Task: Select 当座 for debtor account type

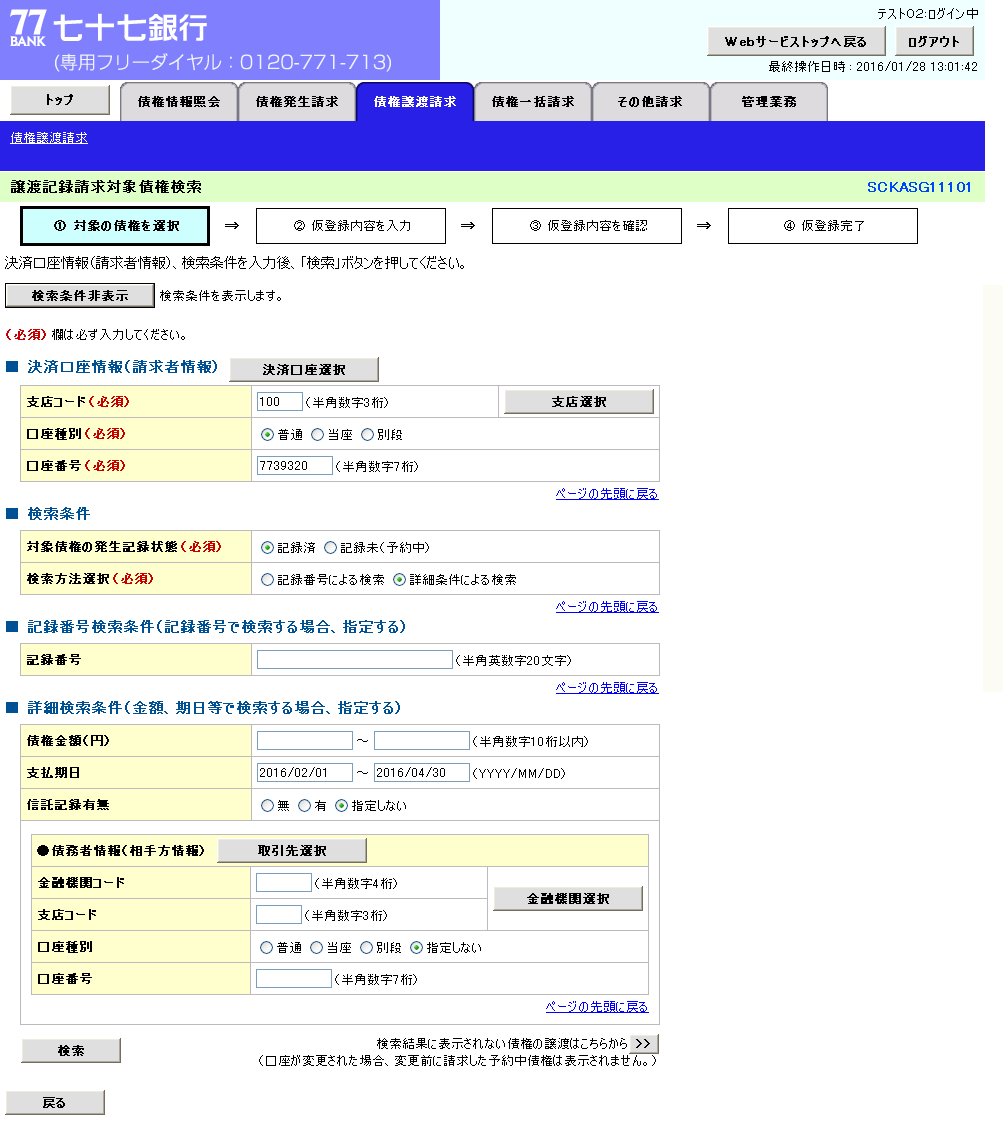Action: click(316, 948)
